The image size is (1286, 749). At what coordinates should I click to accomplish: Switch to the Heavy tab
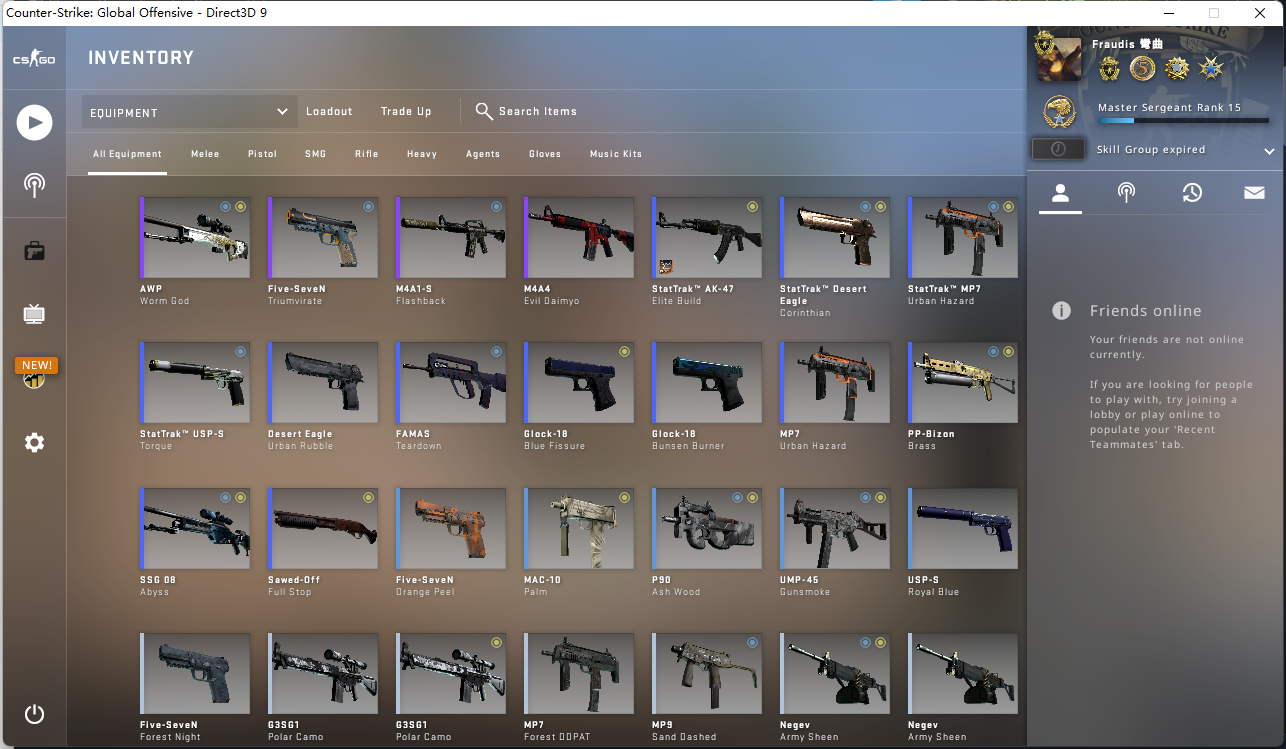[x=422, y=154]
